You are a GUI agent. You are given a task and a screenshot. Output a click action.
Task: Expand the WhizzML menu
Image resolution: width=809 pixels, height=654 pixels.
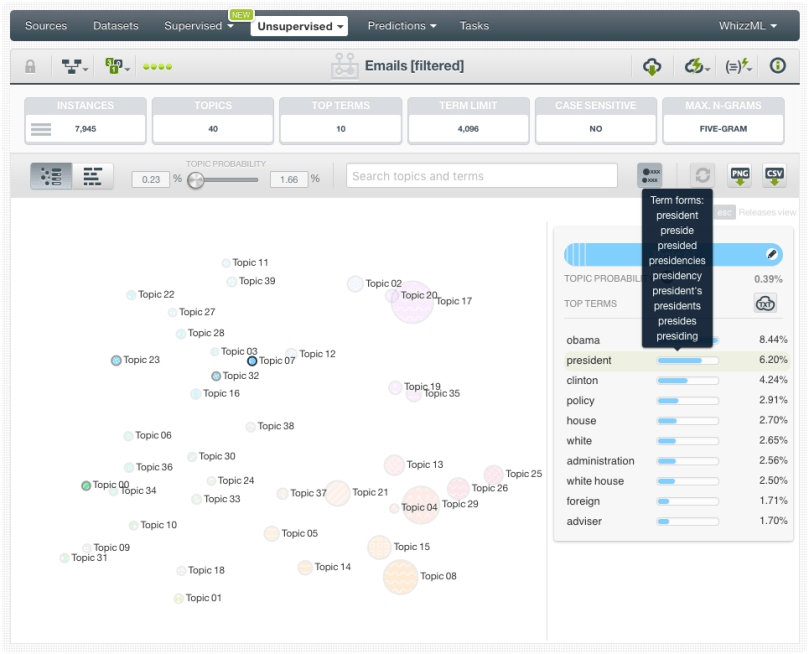click(x=747, y=26)
